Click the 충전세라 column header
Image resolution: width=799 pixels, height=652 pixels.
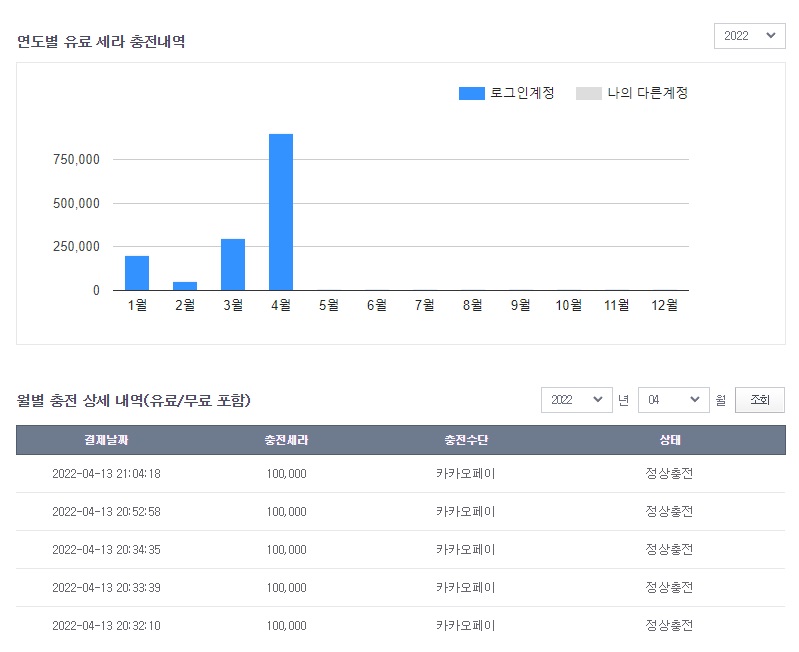tap(286, 440)
